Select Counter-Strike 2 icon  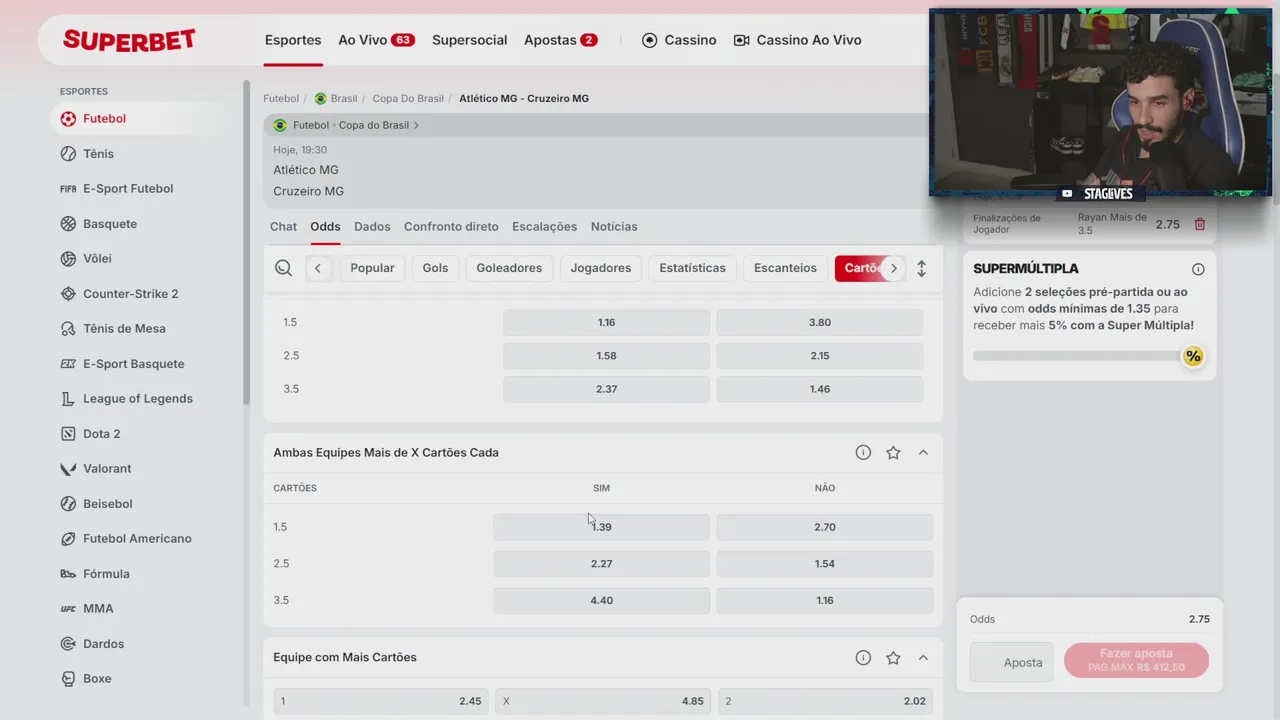pos(68,294)
